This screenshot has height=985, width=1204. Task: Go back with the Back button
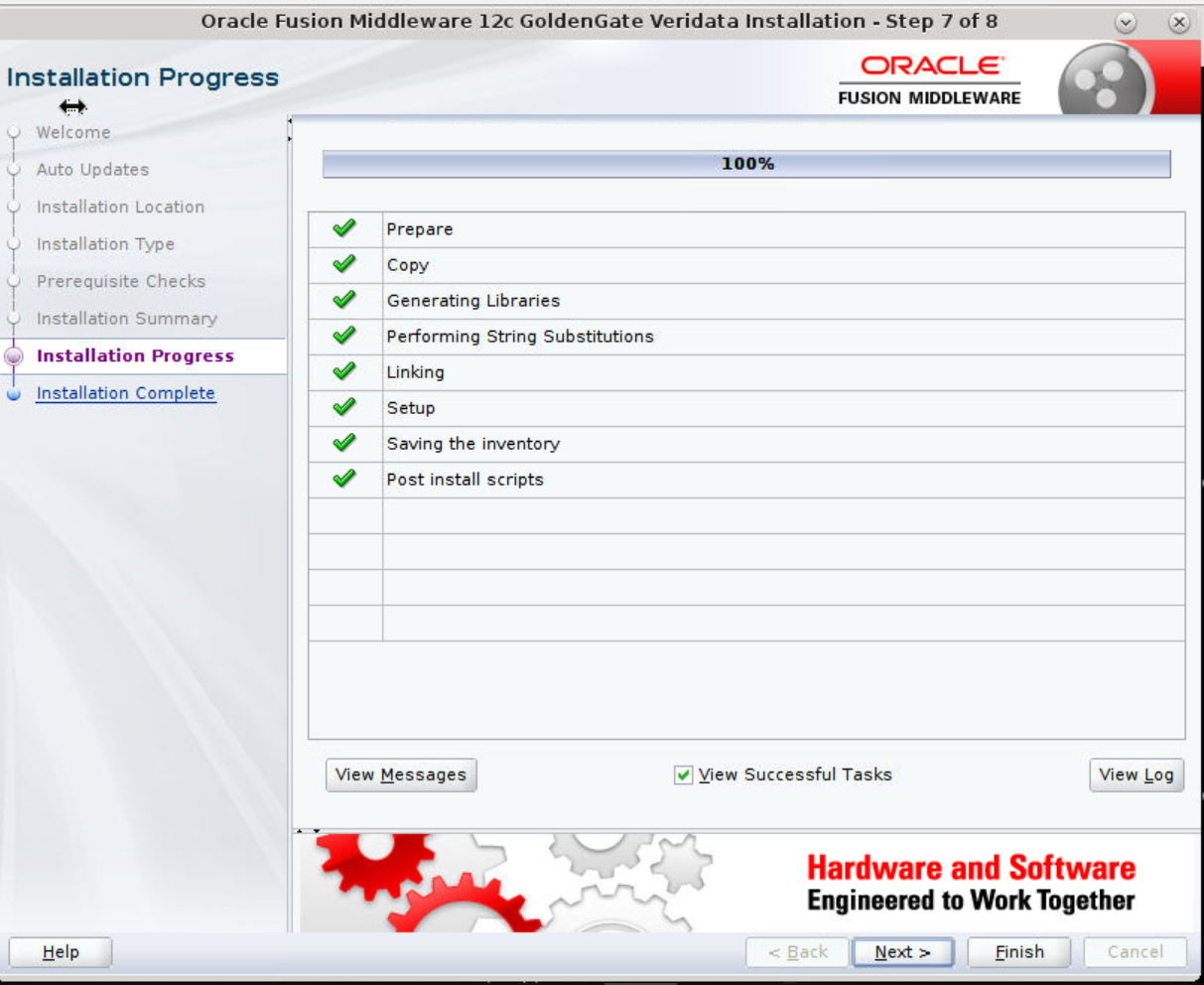click(x=798, y=952)
